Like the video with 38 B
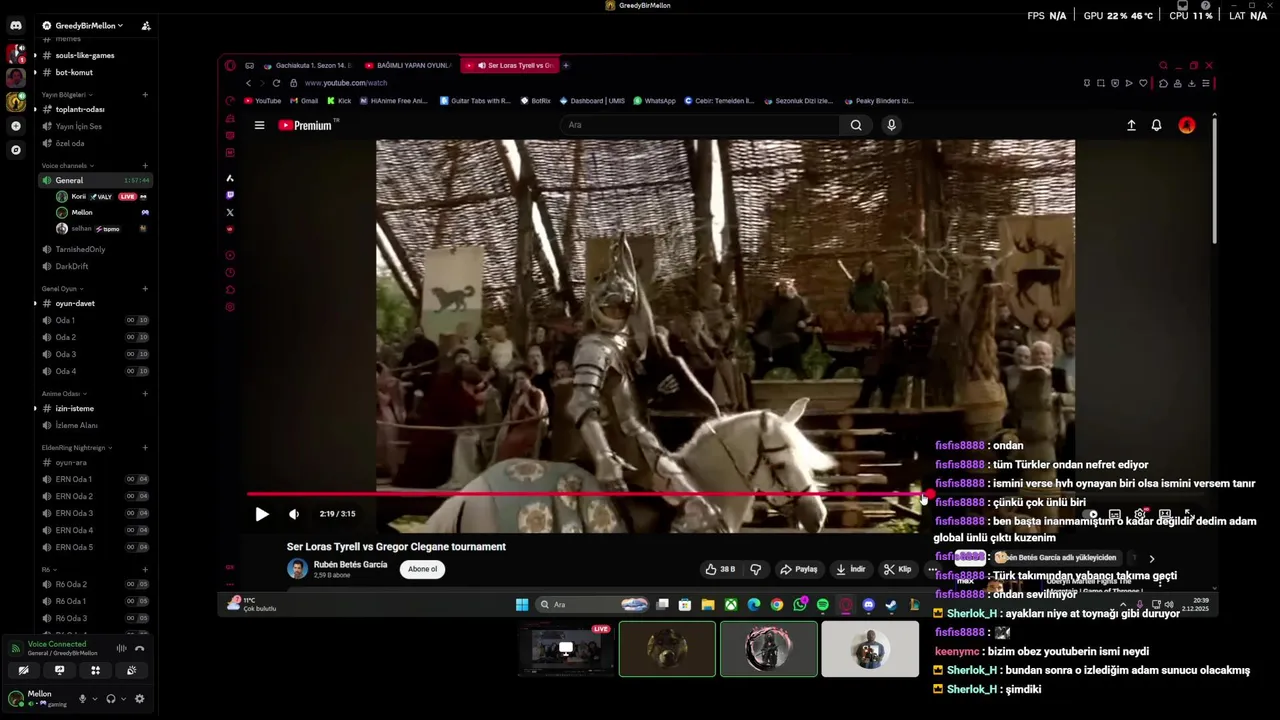Screen dimensions: 1280x720 click(720, 569)
